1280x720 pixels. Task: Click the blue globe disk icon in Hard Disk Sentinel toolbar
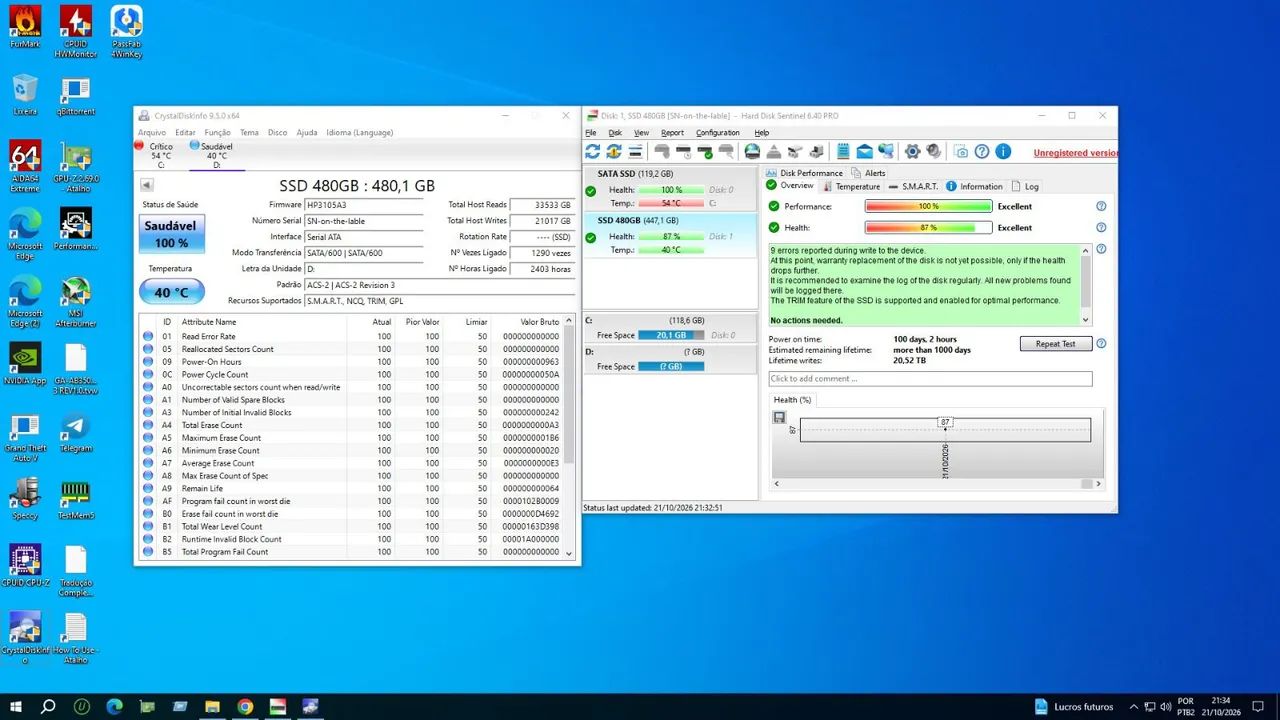coord(752,151)
